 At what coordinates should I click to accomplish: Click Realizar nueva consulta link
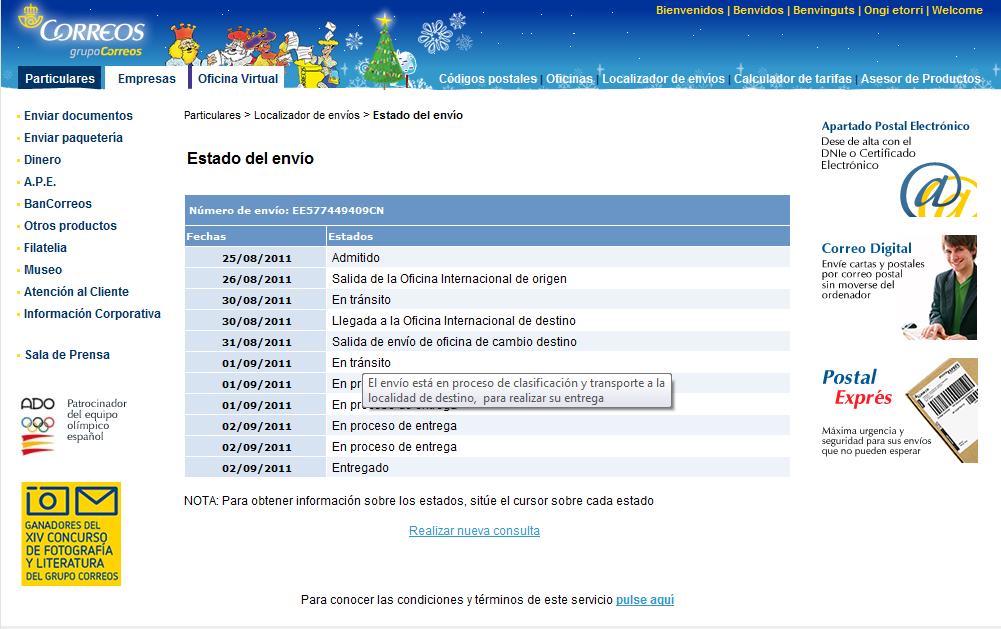(x=474, y=531)
